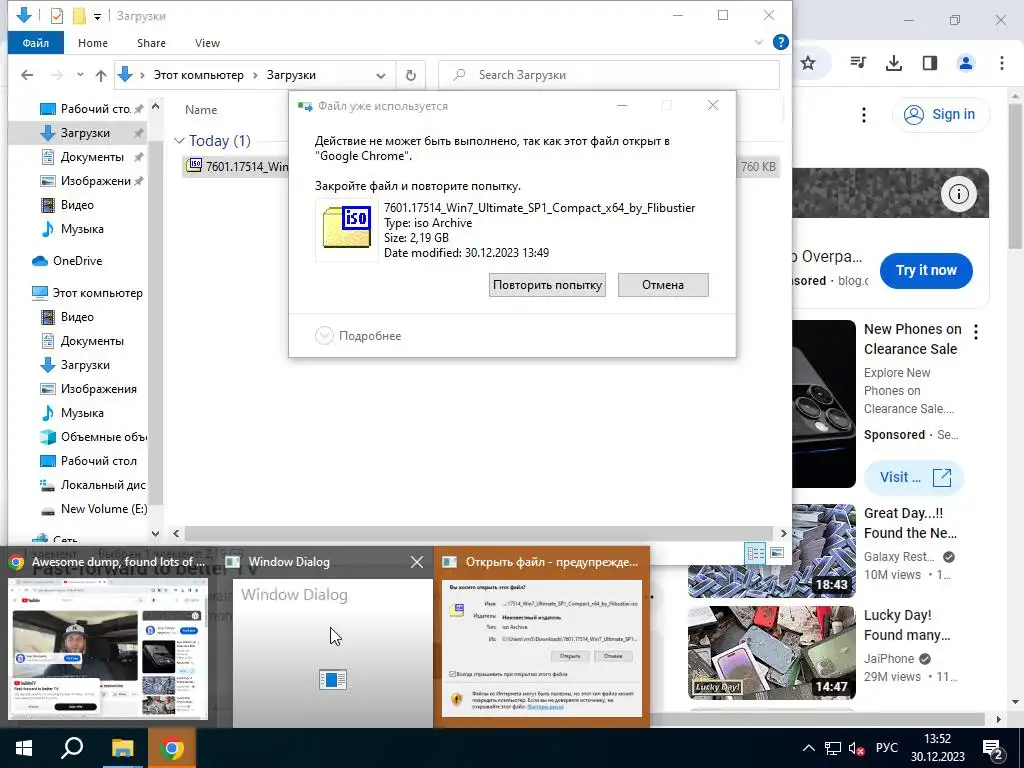This screenshot has height=768, width=1024.
Task: Open the View ribbon tab
Action: [207, 42]
